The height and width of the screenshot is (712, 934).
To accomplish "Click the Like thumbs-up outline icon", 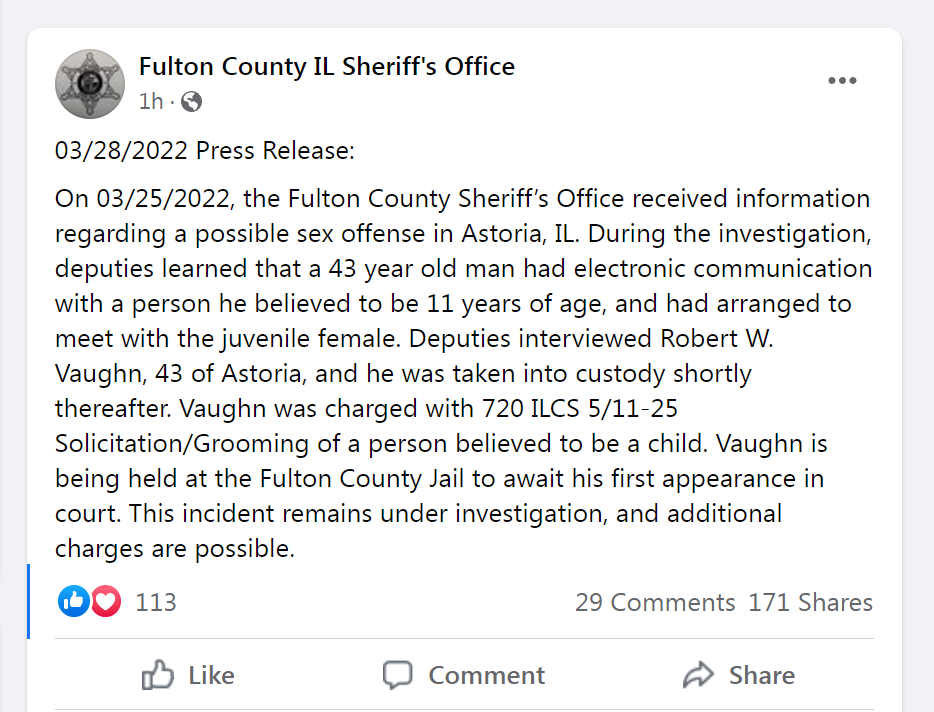I will point(157,675).
